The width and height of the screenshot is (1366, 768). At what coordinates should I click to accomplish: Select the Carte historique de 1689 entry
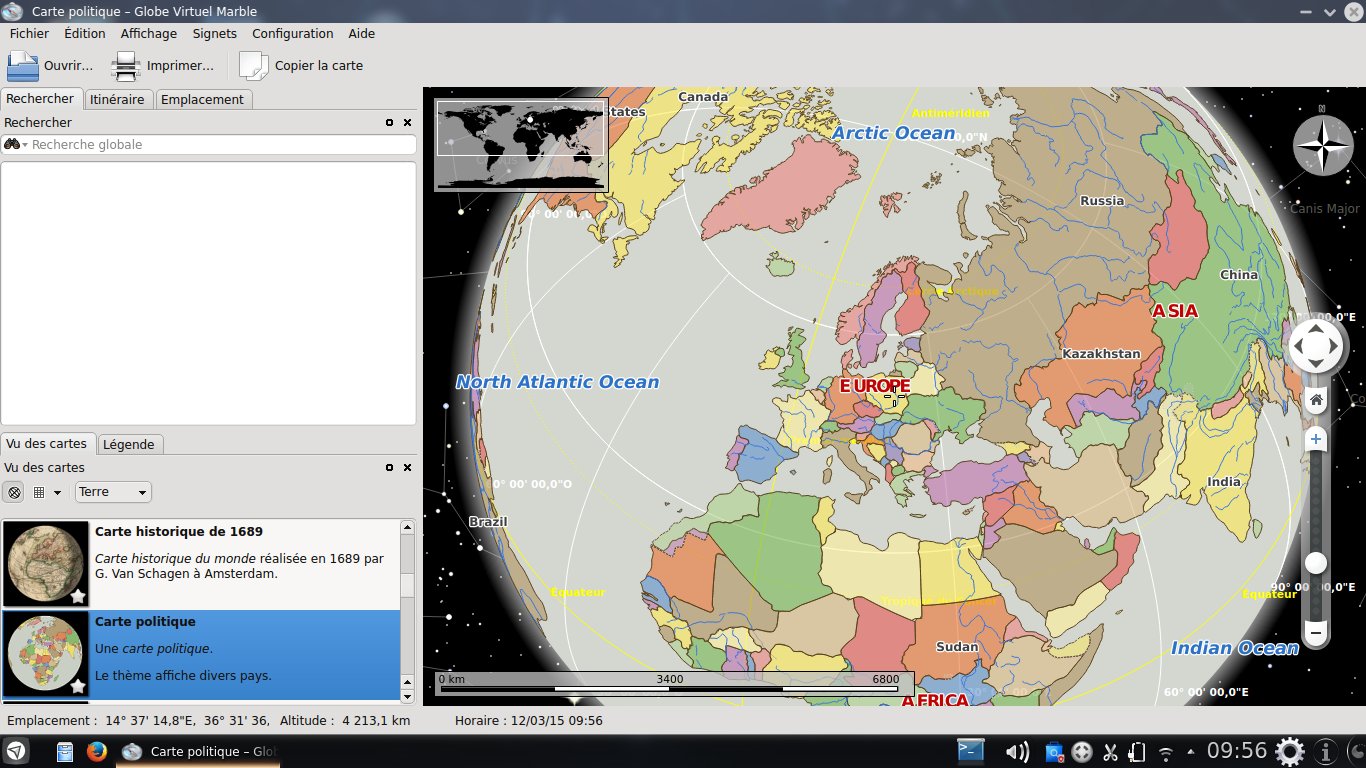point(200,564)
